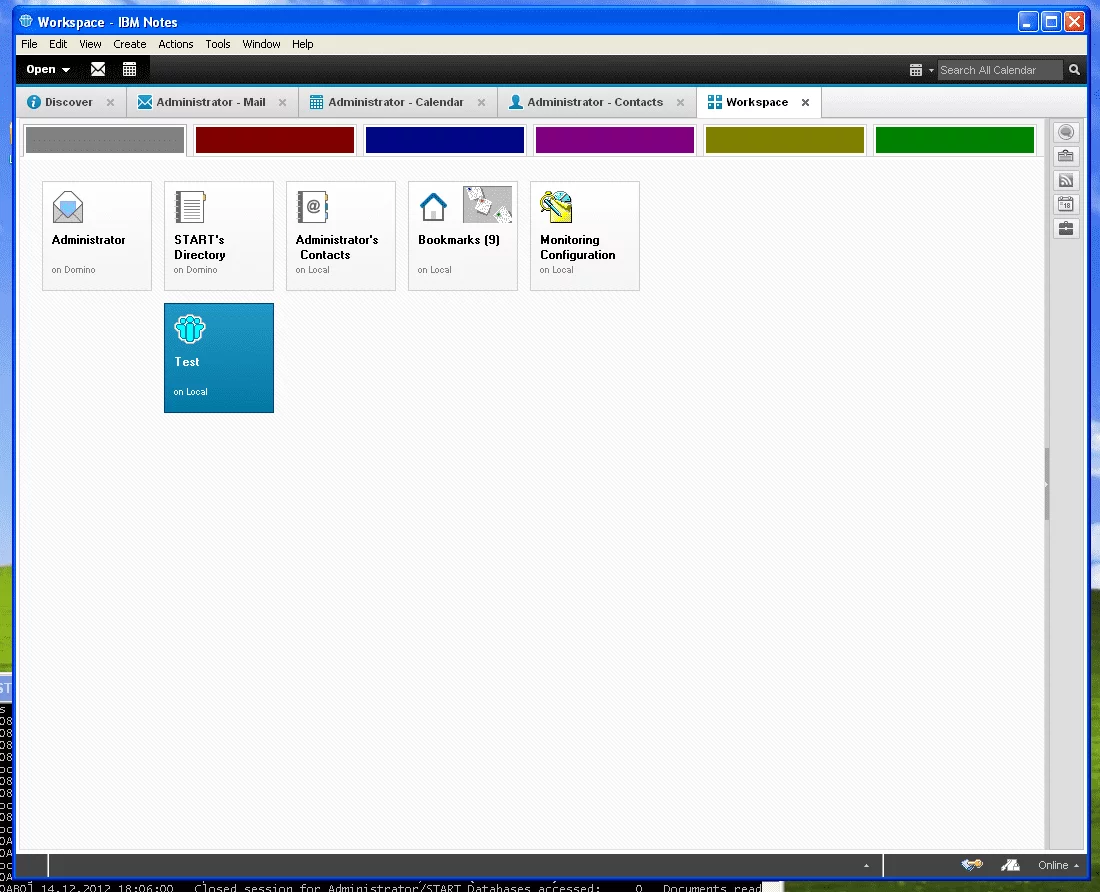
Task: Click the key security icon in status bar
Action: 971,865
